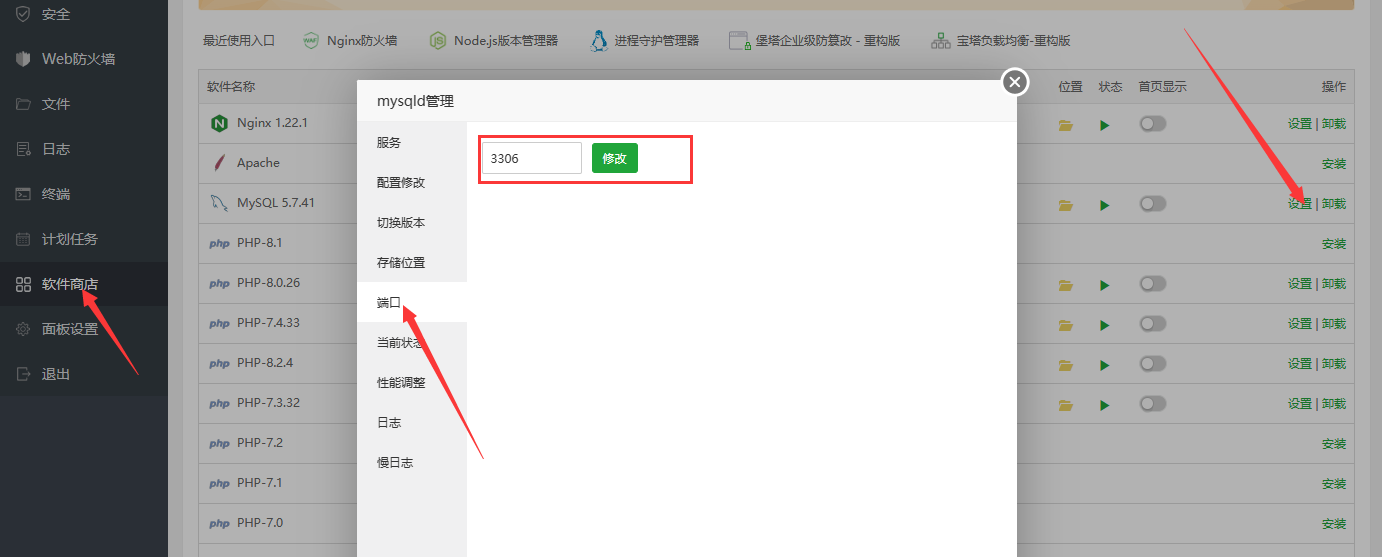Image resolution: width=1382 pixels, height=557 pixels.
Task: Click the Nginx 1.22.1 software name
Action: pyautogui.click(x=272, y=123)
